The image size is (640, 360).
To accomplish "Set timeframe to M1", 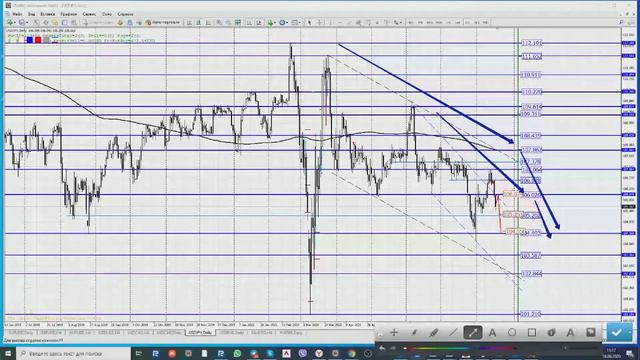I will tap(410, 22).
